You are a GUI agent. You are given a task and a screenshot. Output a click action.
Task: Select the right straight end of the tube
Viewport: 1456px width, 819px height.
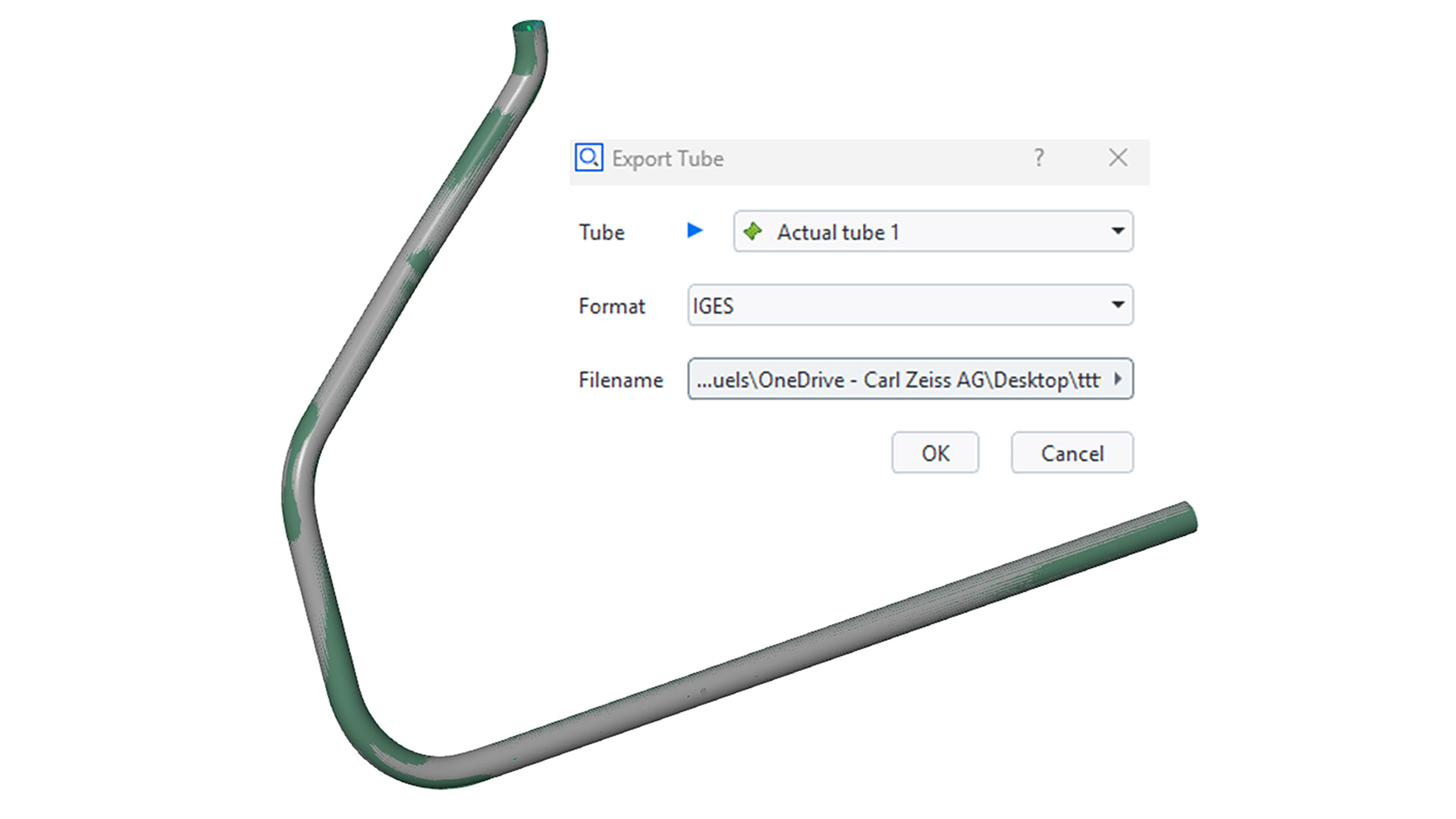coord(1183,518)
